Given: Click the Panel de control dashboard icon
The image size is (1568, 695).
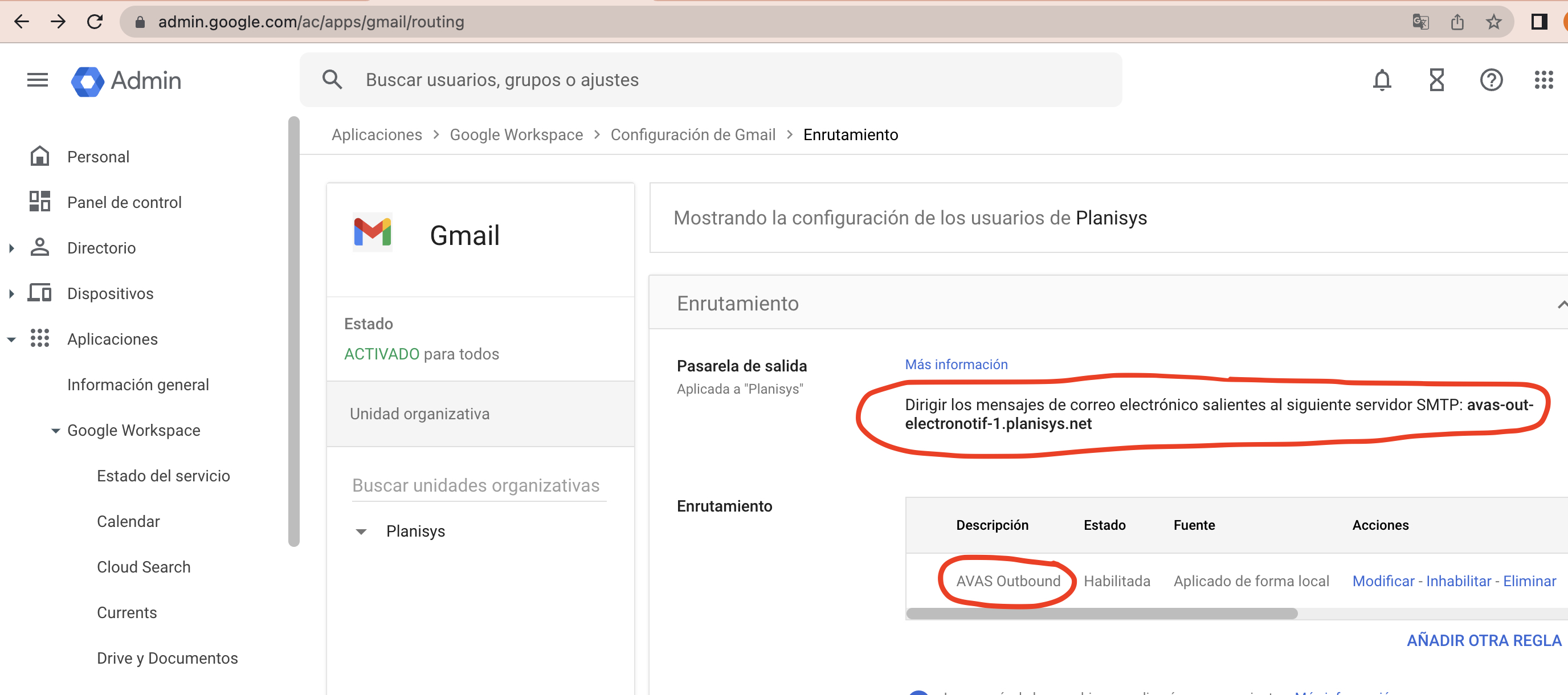Looking at the screenshot, I should 39,202.
